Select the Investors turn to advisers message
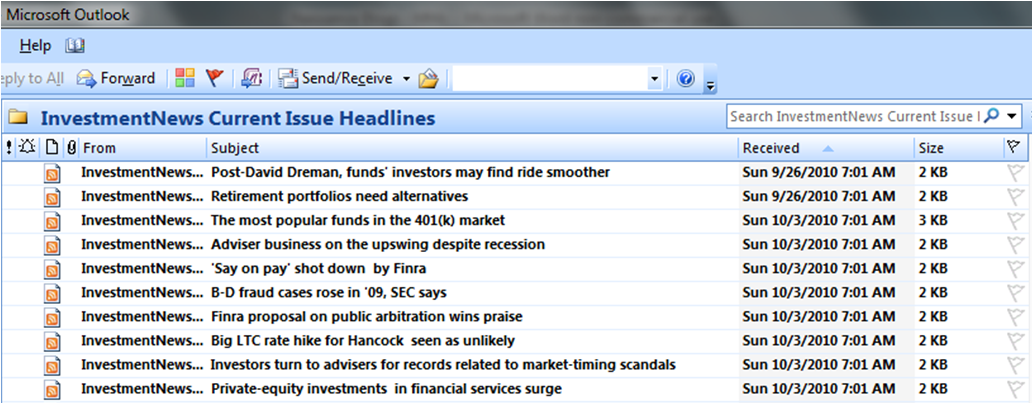Viewport: 1033px width, 404px height. tap(514, 365)
